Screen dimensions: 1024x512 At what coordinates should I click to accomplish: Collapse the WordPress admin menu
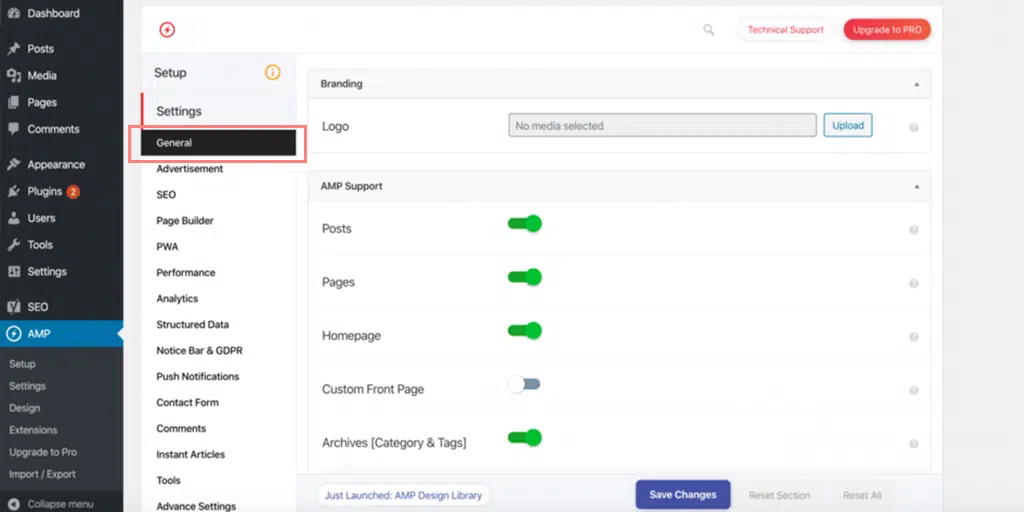click(60, 503)
